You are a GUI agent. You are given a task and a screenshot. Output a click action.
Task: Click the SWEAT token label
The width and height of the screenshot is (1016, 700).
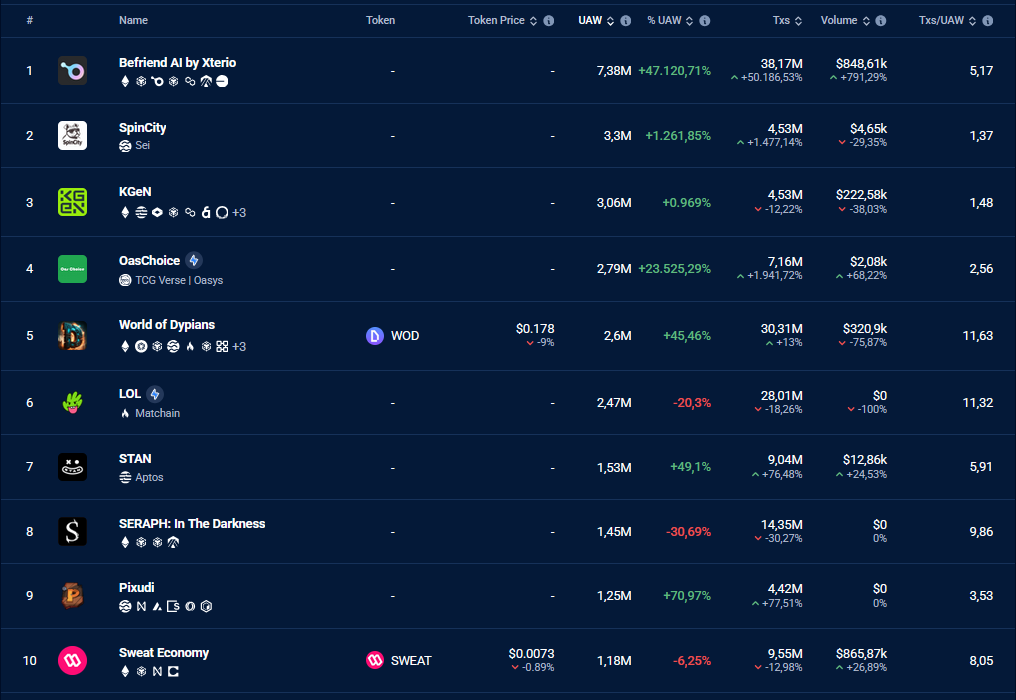[x=411, y=660]
